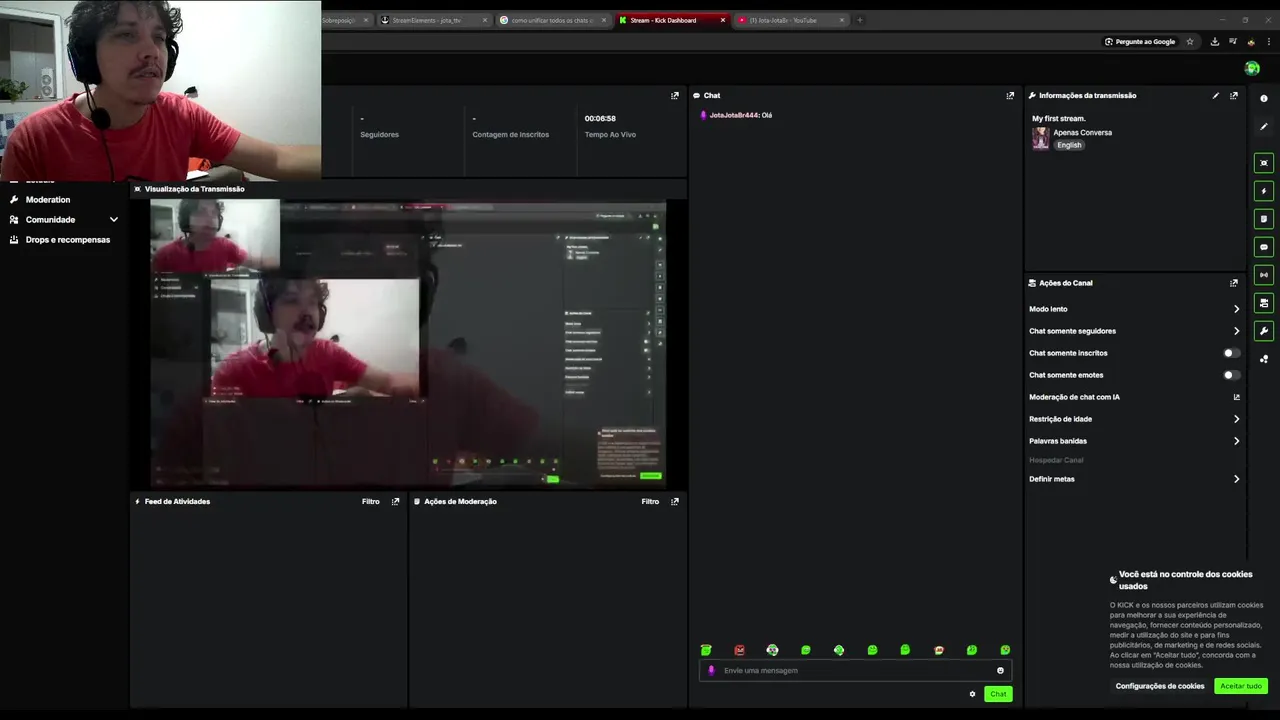This screenshot has width=1280, height=720.
Task: Open a new browser tab with the plus
Action: tap(860, 20)
